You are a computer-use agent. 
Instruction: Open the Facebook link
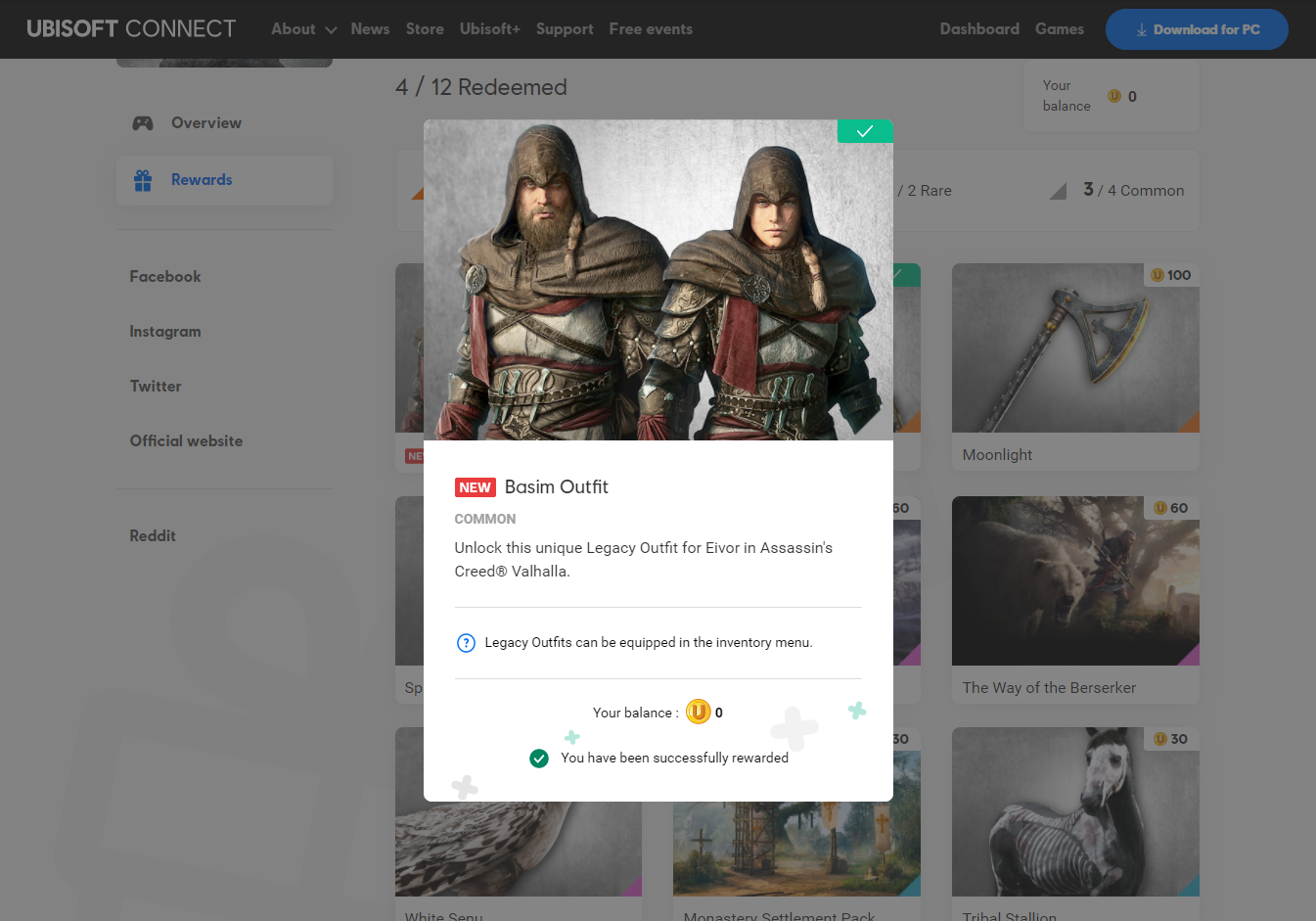click(x=164, y=277)
